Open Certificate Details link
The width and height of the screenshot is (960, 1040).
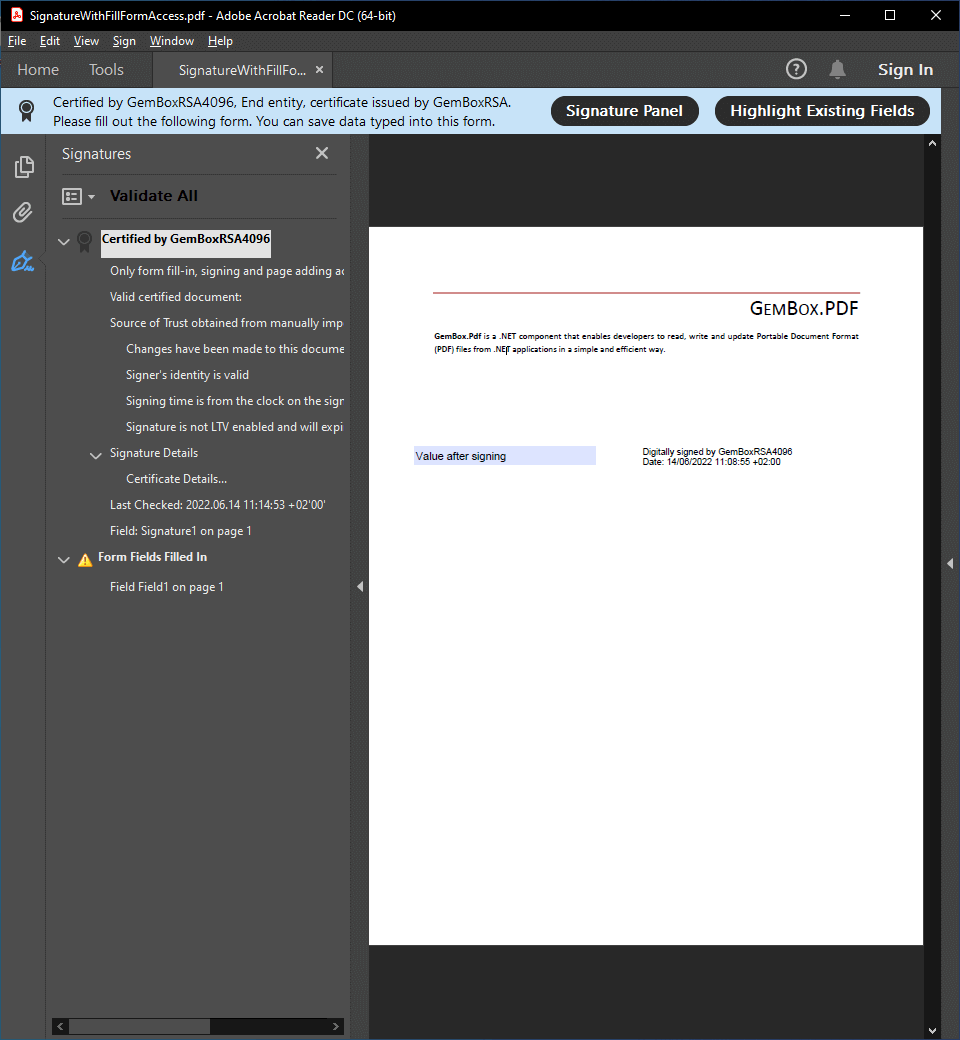pyautogui.click(x=176, y=479)
